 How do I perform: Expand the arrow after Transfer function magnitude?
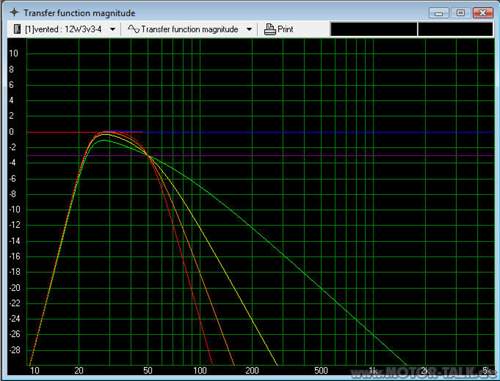coord(249,29)
